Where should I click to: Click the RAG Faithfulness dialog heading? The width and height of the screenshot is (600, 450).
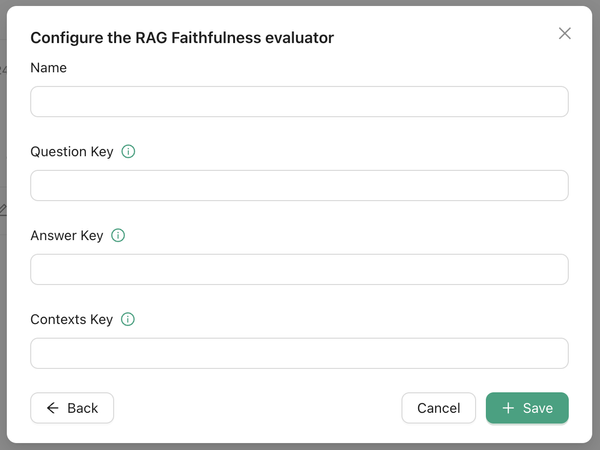182,38
